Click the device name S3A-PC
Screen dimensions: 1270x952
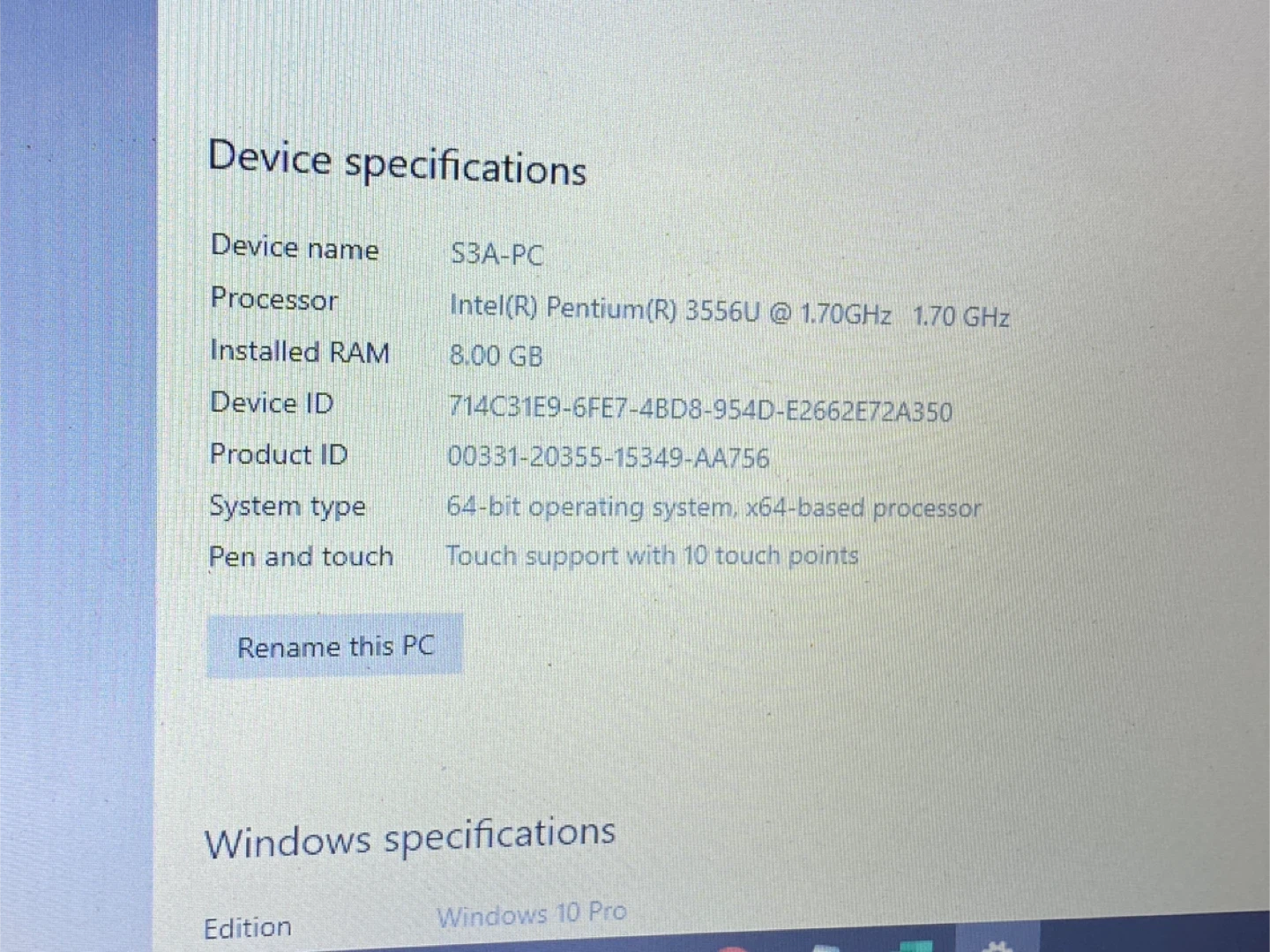click(497, 254)
